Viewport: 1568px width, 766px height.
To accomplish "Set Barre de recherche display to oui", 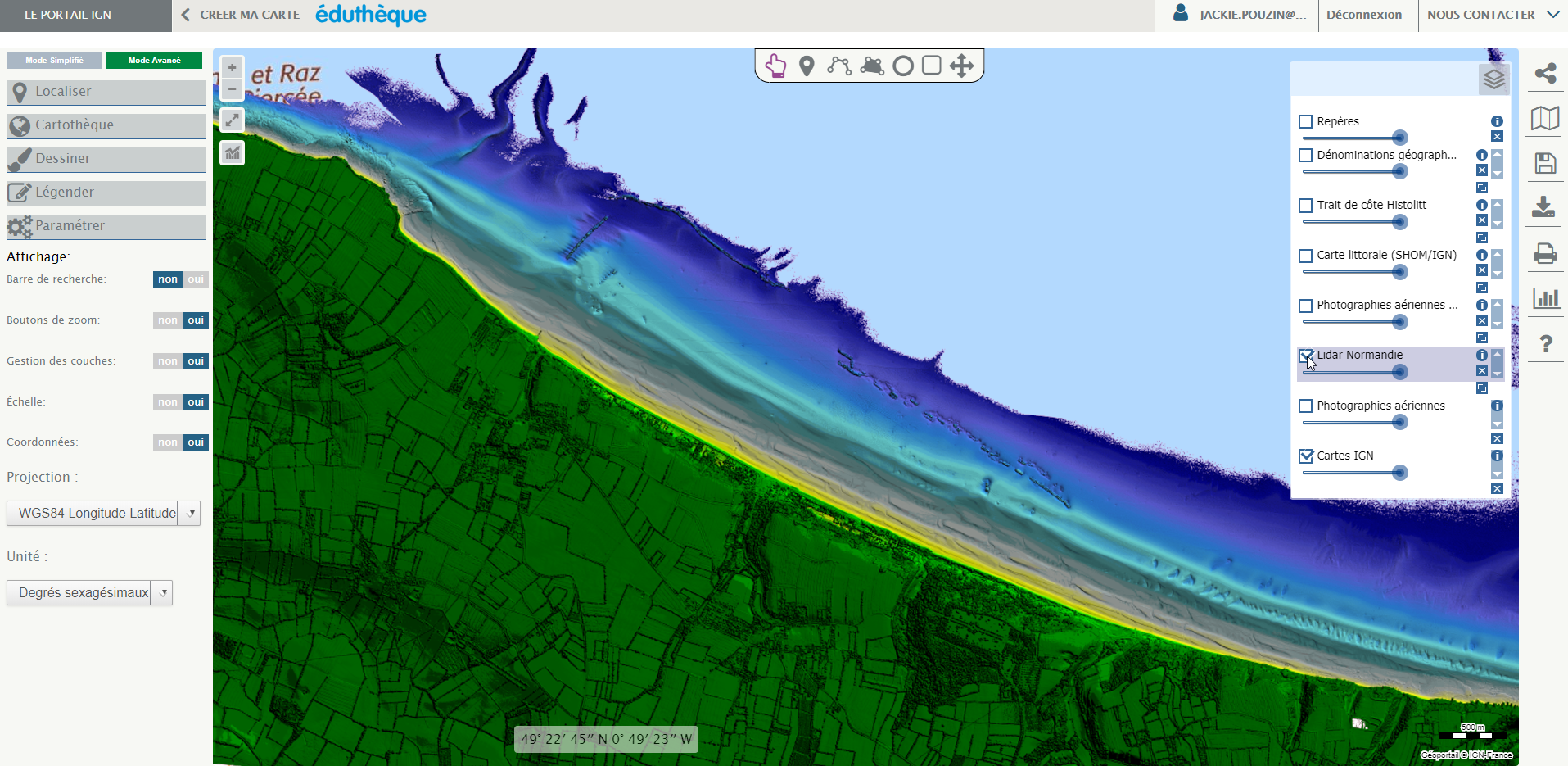I will (195, 279).
